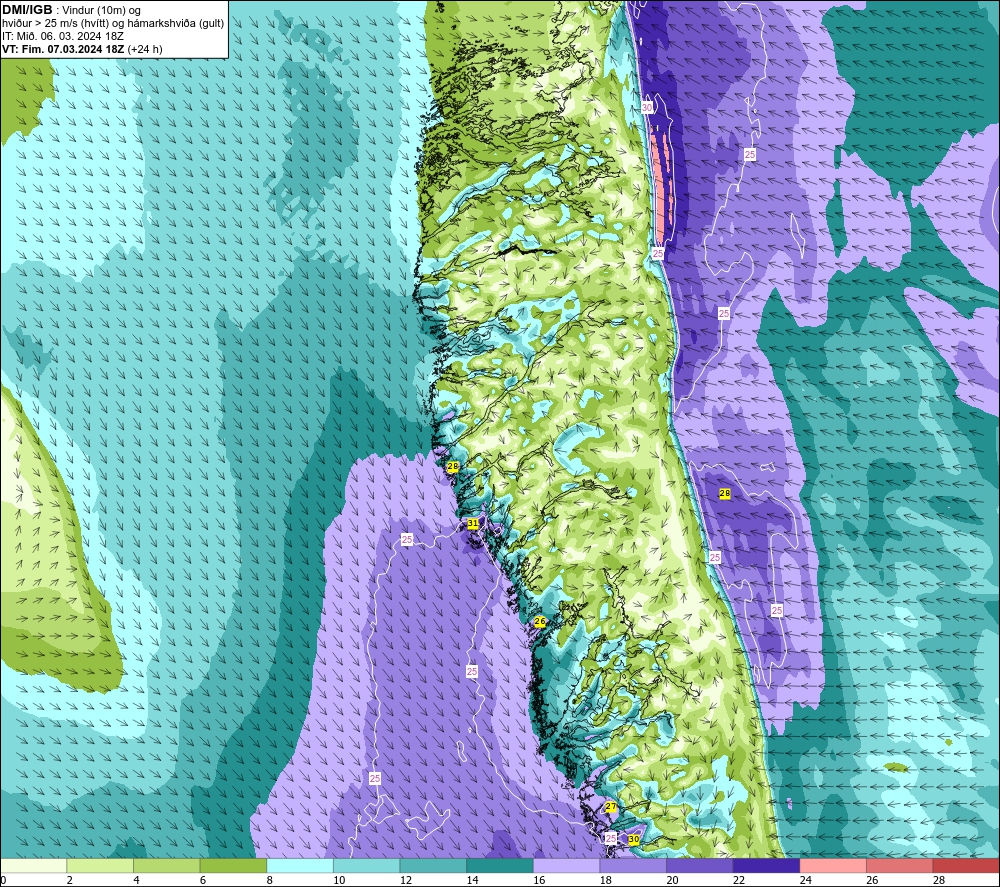The width and height of the screenshot is (1000, 887).
Task: Click the legend scale value 8
Action: click(270, 880)
